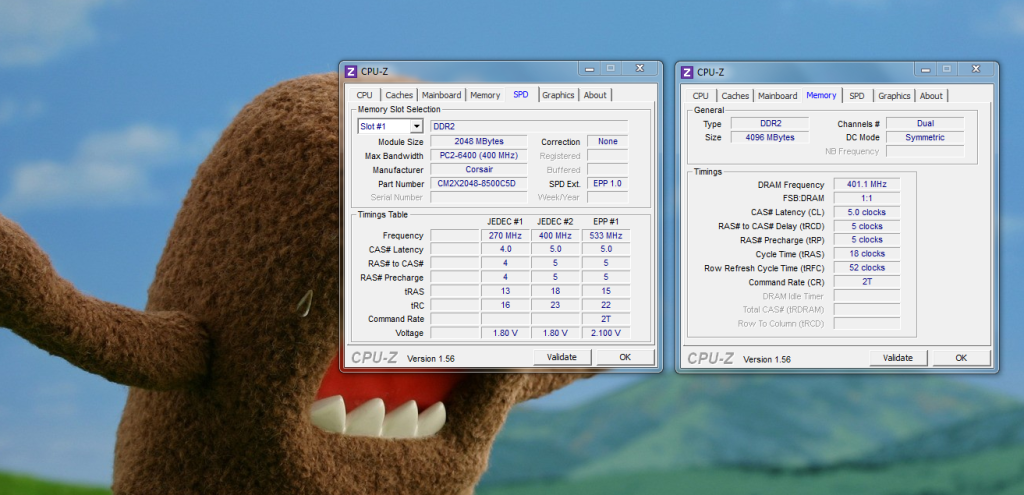Select the Memory tab in the Memory window
The width and height of the screenshot is (1024, 495).
coord(822,95)
